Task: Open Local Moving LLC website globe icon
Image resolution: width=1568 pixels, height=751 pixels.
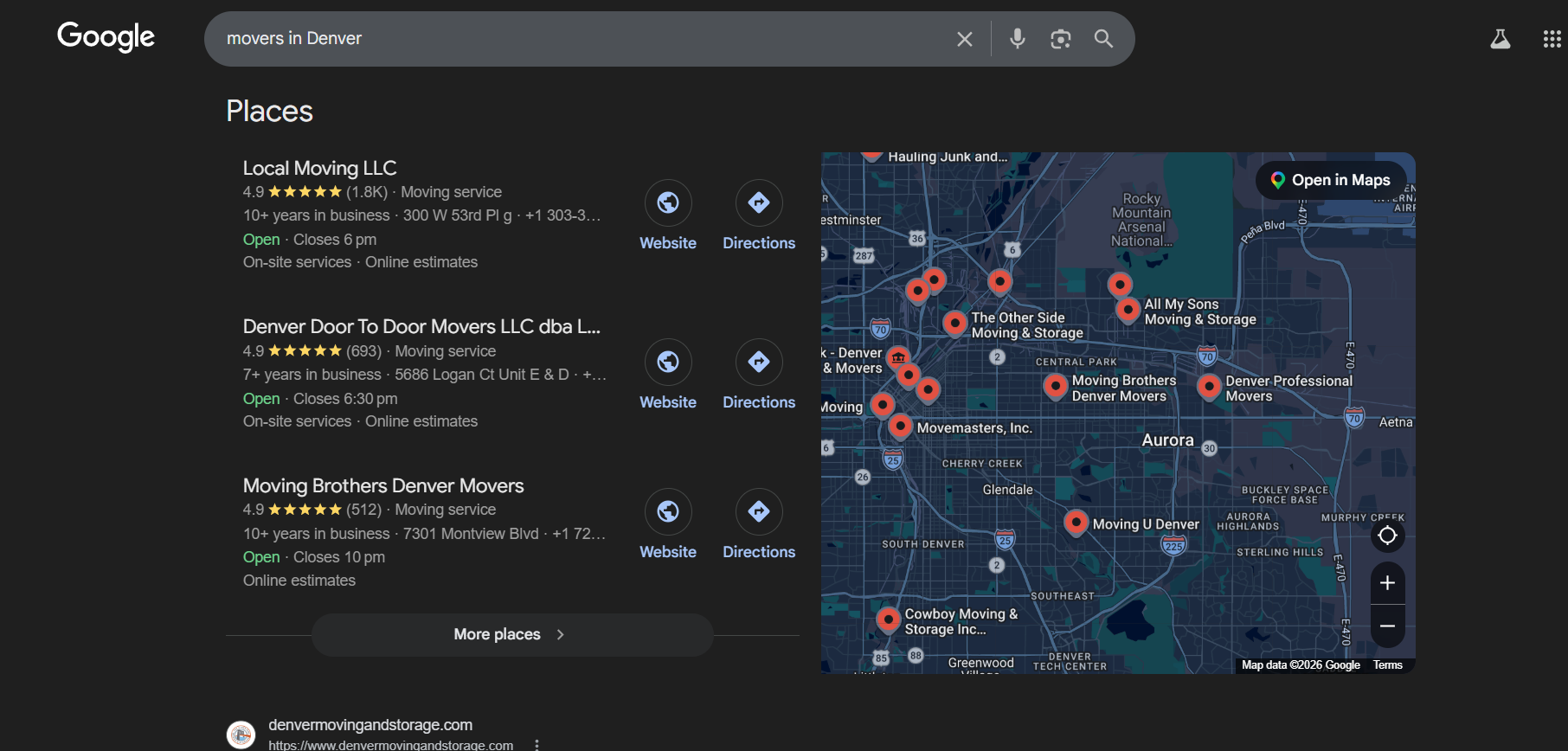Action: 668,202
